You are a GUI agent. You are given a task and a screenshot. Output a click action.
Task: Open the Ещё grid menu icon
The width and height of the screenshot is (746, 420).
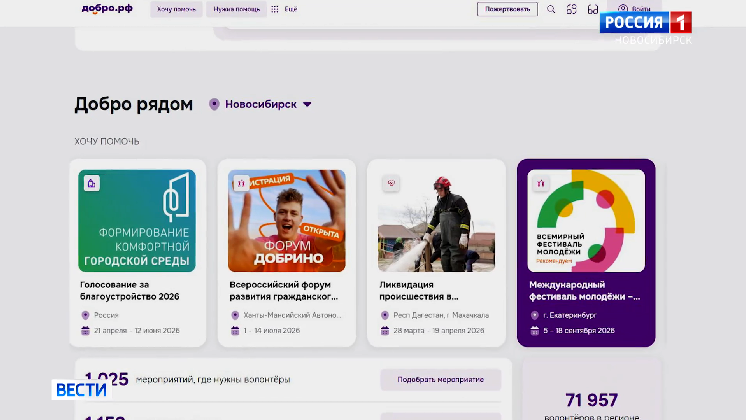pos(275,9)
